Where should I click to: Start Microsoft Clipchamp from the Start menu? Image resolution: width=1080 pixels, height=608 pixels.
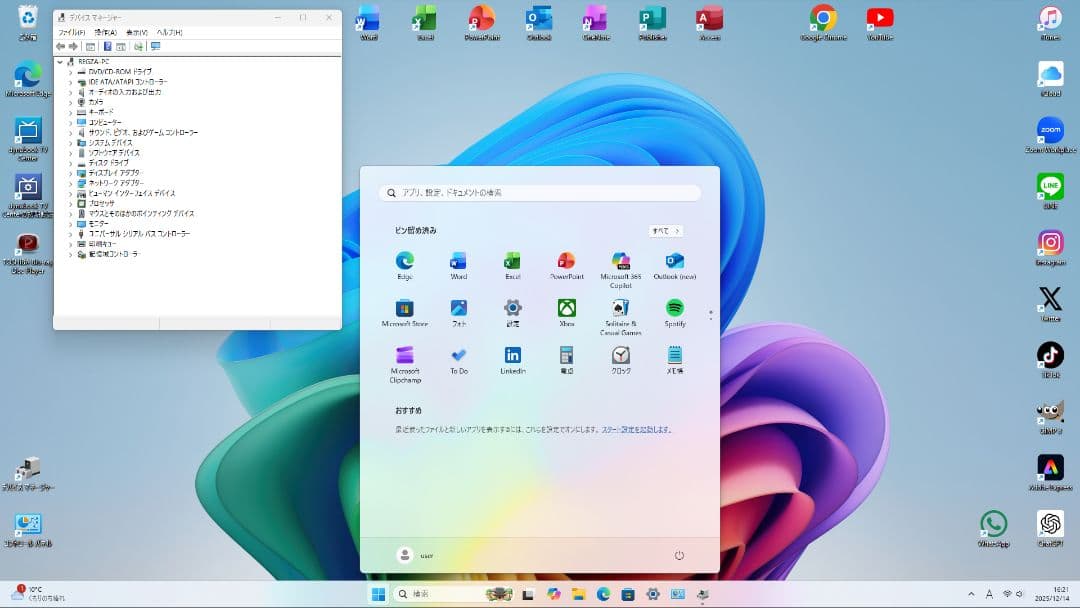(x=404, y=355)
